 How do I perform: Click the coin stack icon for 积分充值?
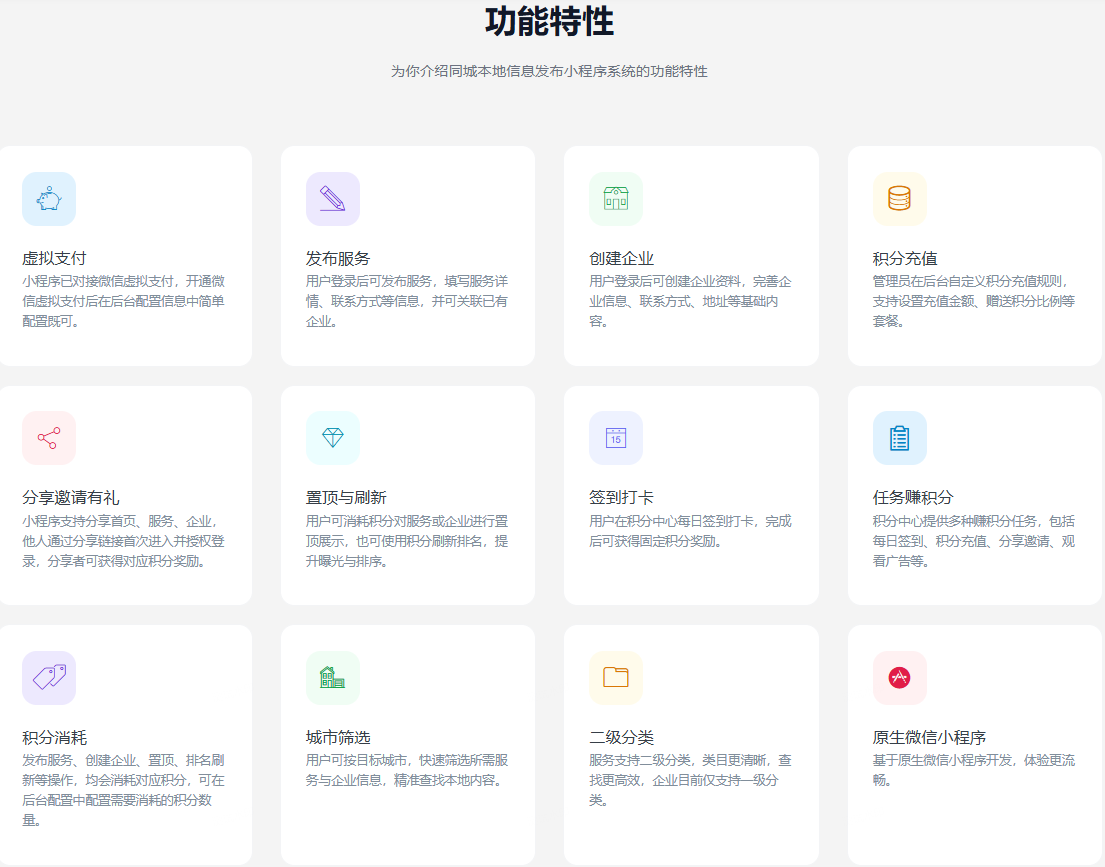pos(899,199)
